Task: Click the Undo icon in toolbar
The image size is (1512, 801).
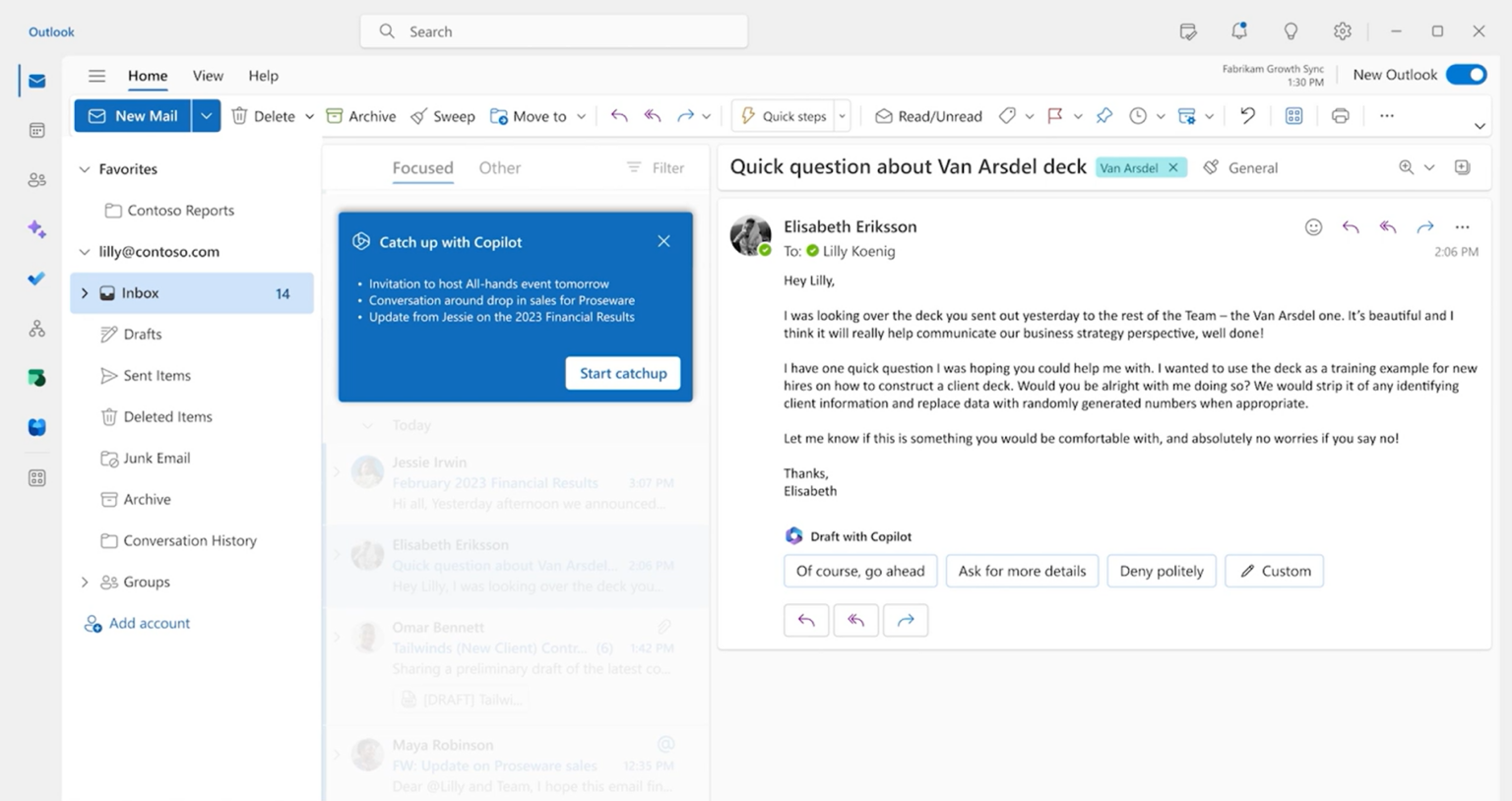Action: 1247,116
